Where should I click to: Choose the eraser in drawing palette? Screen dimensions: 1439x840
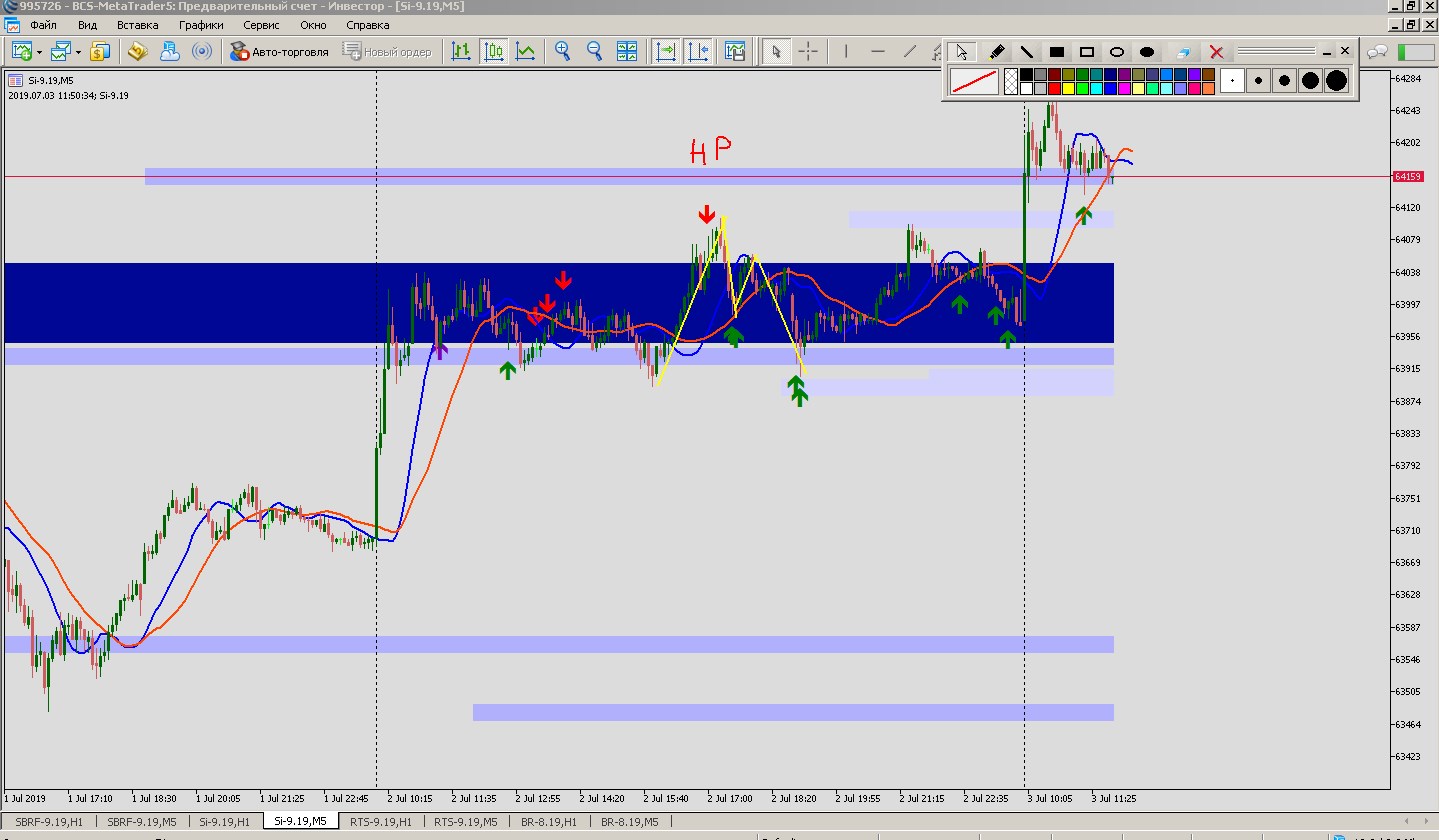tap(1182, 52)
